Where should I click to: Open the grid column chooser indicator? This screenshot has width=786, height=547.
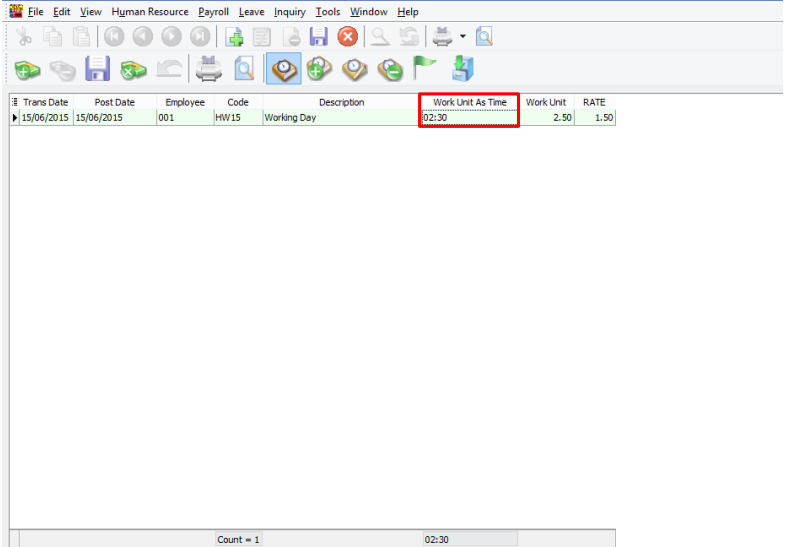coord(14,102)
